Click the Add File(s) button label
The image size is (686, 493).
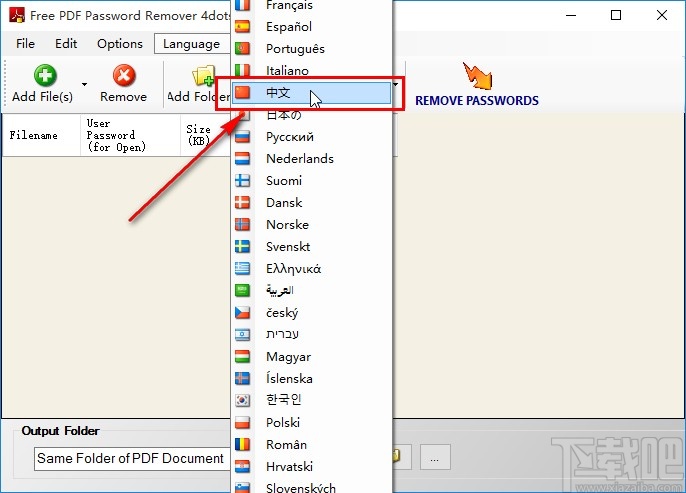(x=42, y=97)
